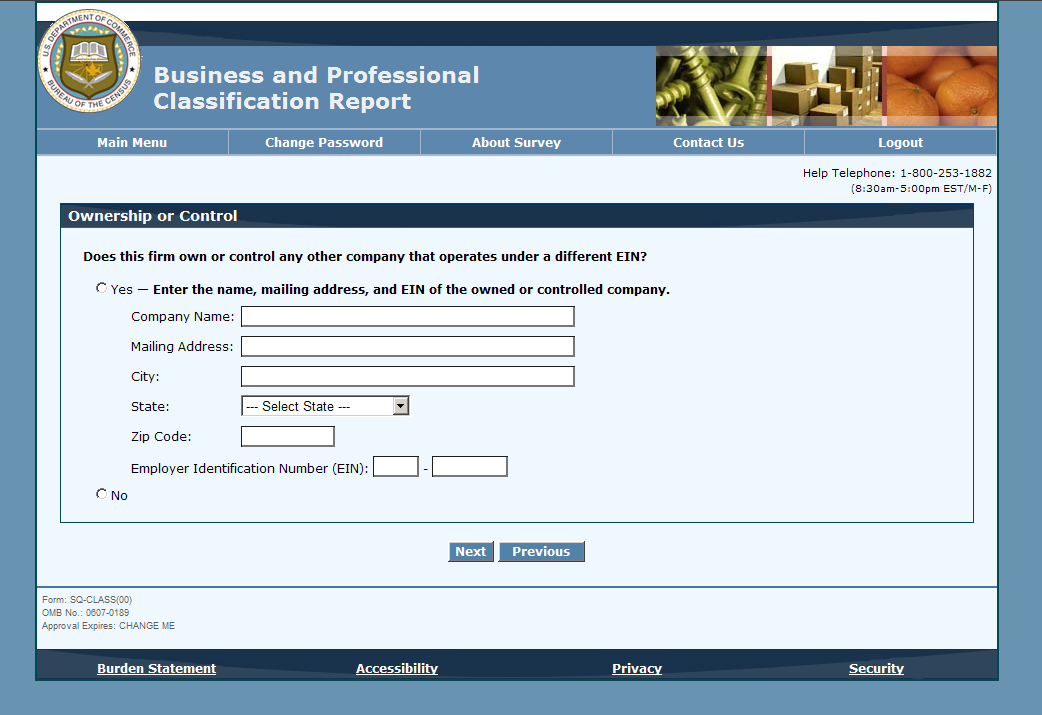Click the Next button
The image size is (1042, 715).
point(470,552)
